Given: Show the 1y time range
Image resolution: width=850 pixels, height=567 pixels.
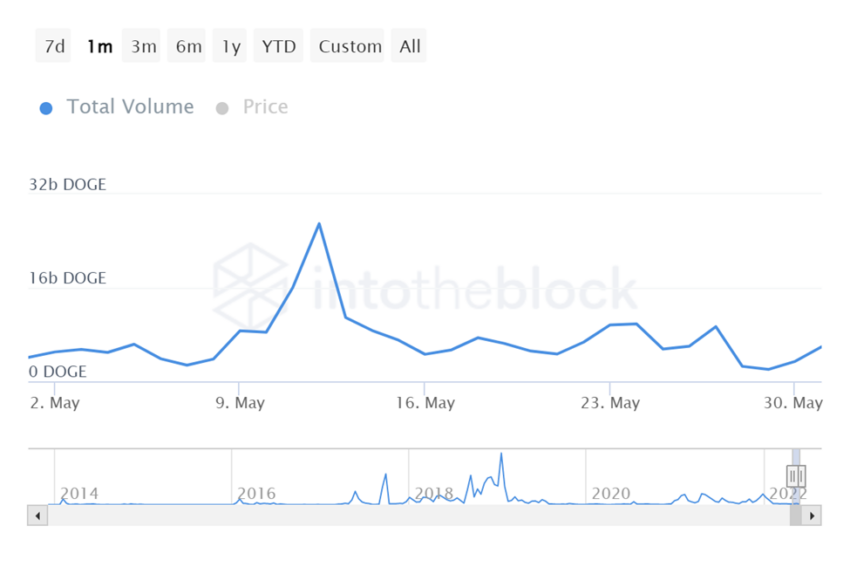Looking at the screenshot, I should point(231,46).
